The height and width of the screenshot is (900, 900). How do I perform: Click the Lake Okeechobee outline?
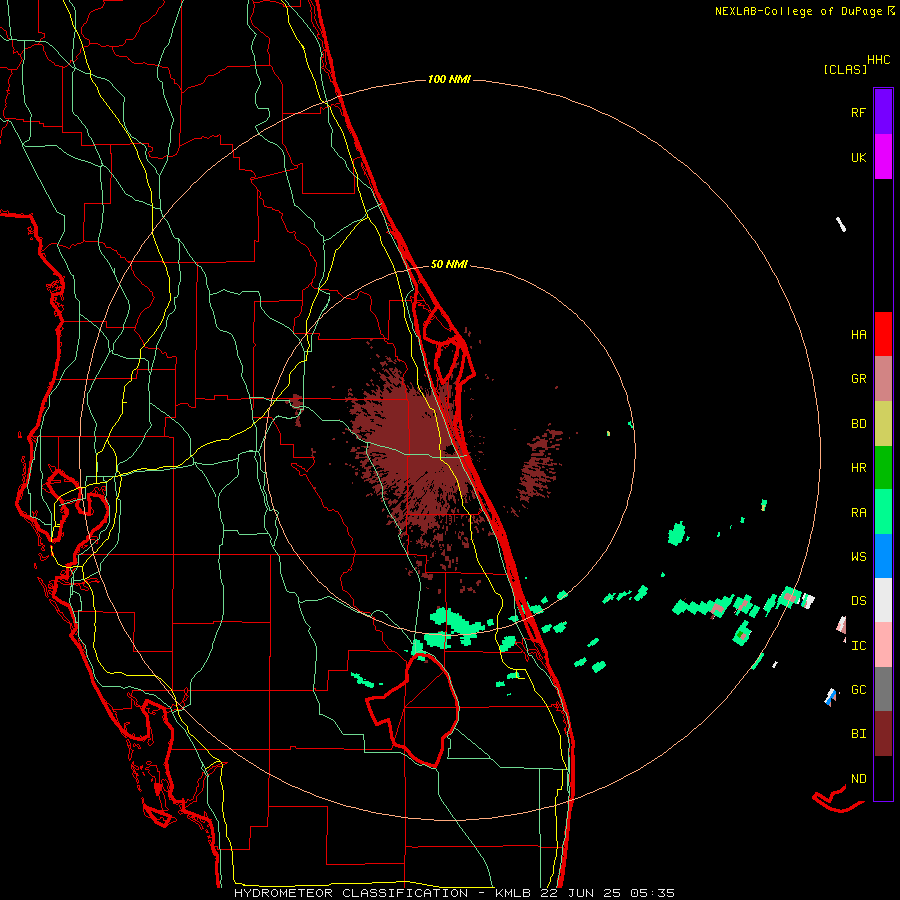point(413,711)
